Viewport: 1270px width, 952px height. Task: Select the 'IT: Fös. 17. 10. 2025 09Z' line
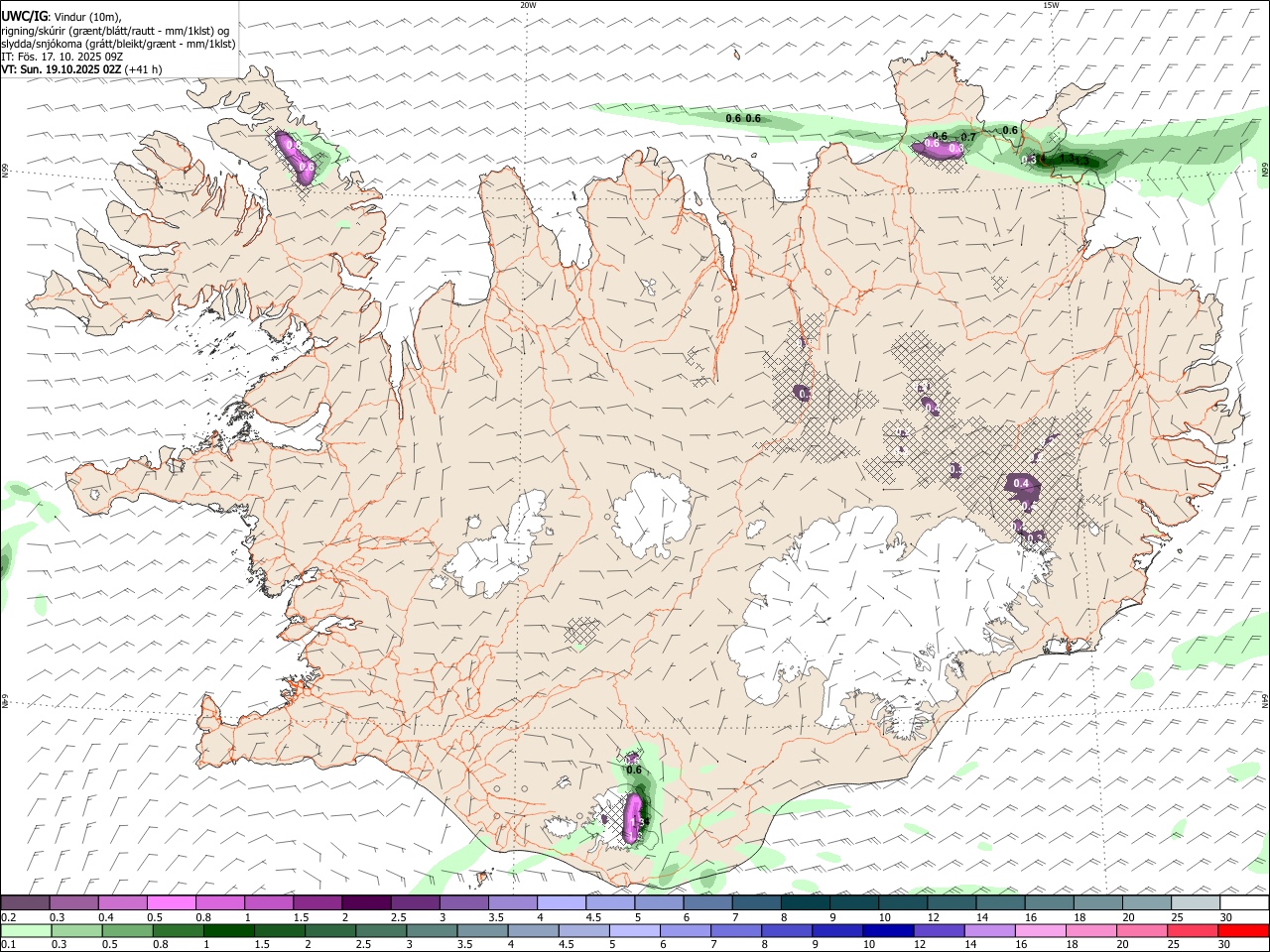point(62,57)
